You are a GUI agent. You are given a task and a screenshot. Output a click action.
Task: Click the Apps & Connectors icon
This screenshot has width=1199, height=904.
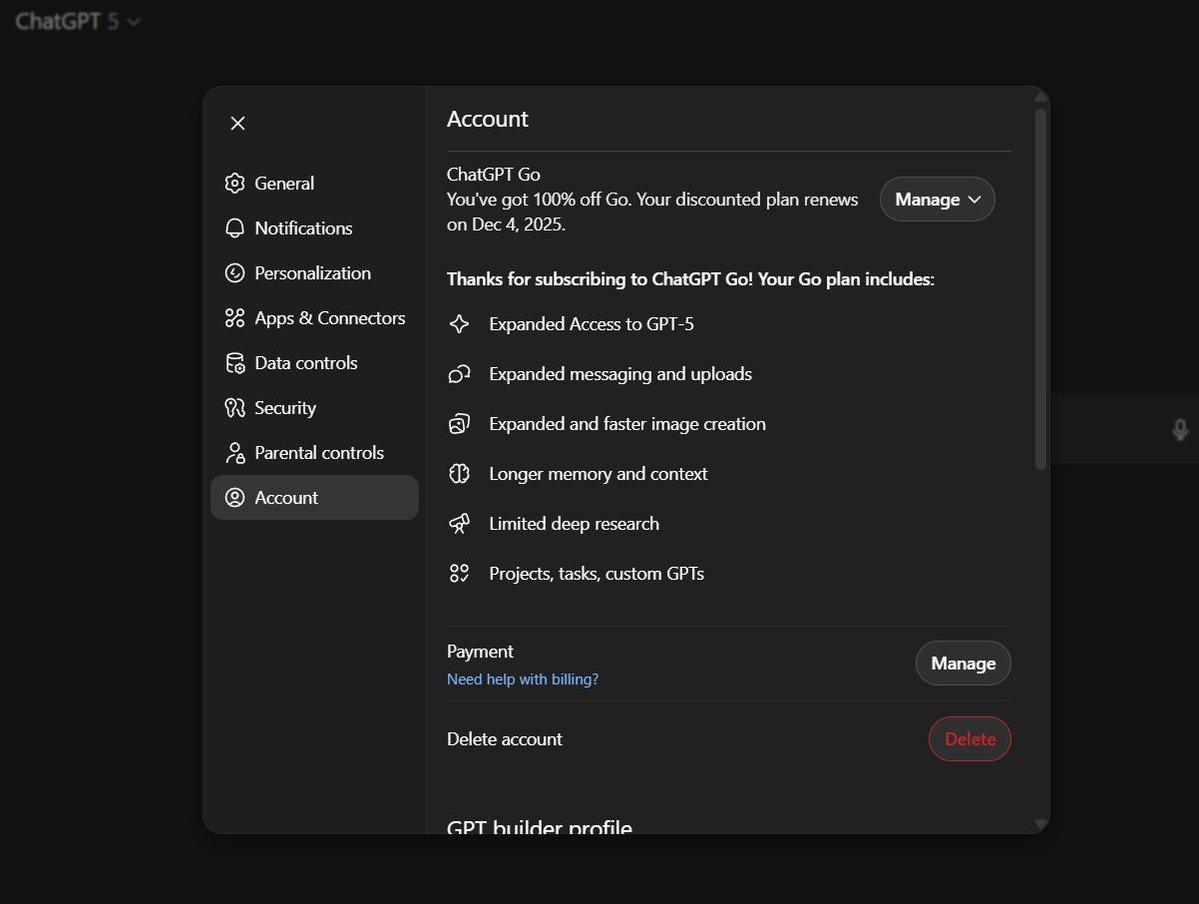[x=234, y=317]
